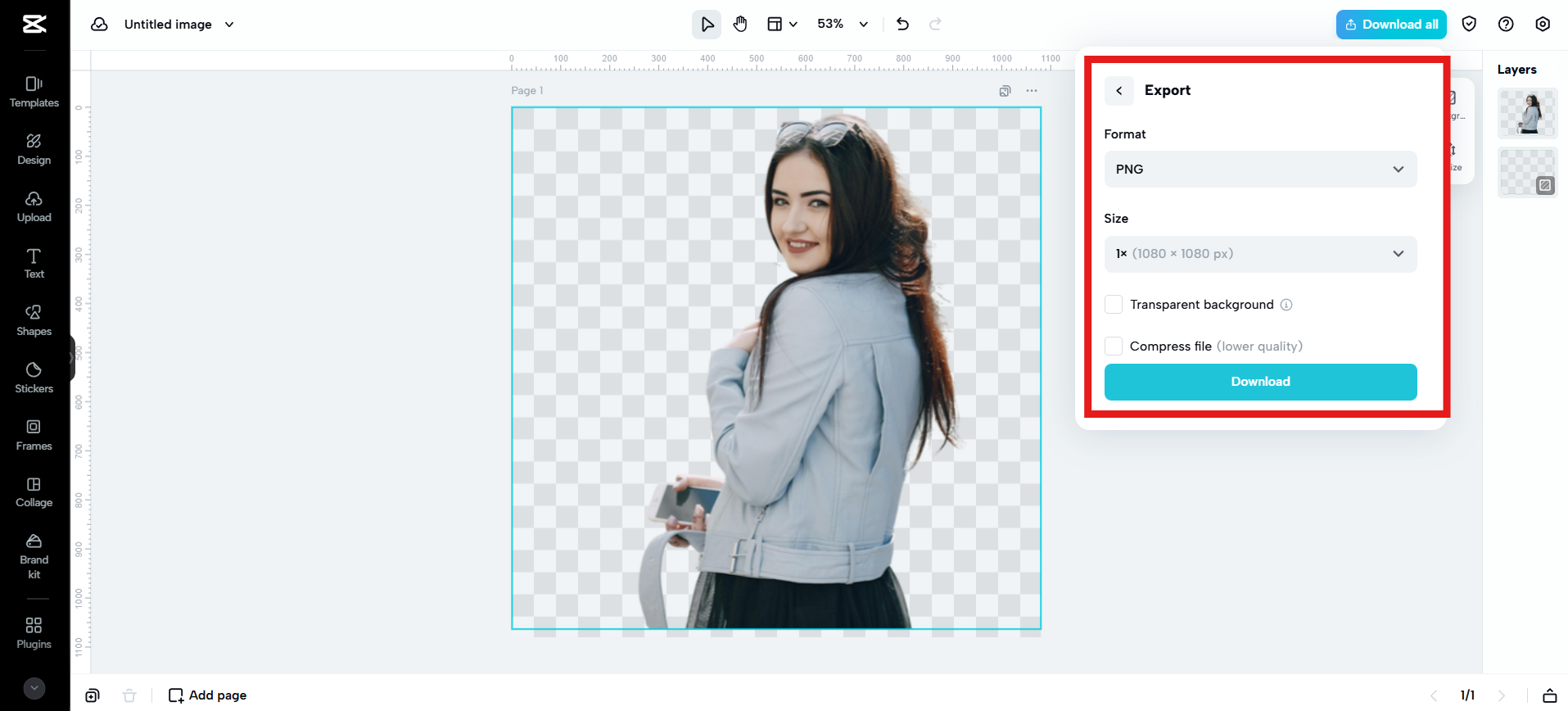Click the teal Download button
Viewport: 1568px width, 711px height.
[1259, 382]
